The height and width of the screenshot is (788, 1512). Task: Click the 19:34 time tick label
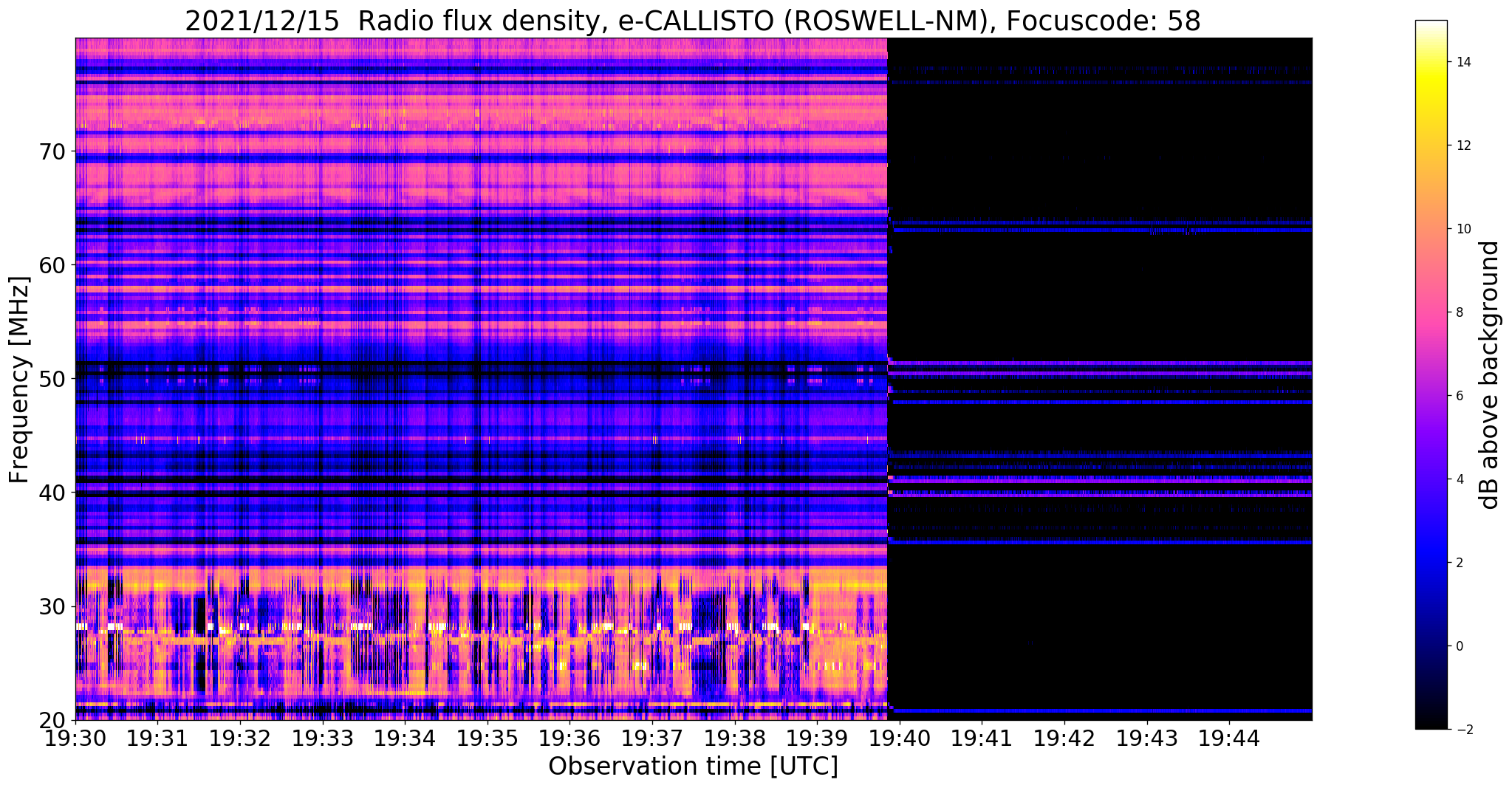[x=405, y=737]
